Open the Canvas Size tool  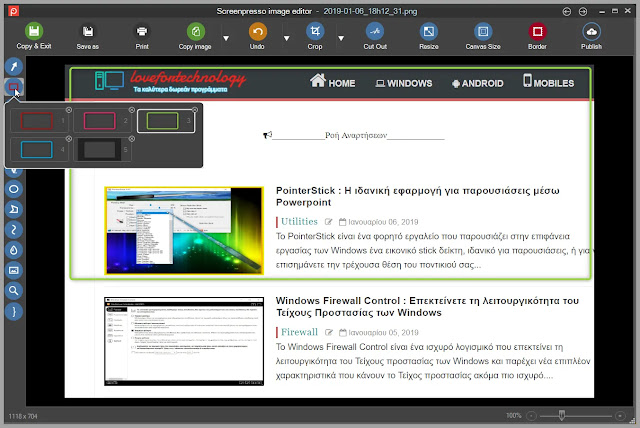[483, 36]
